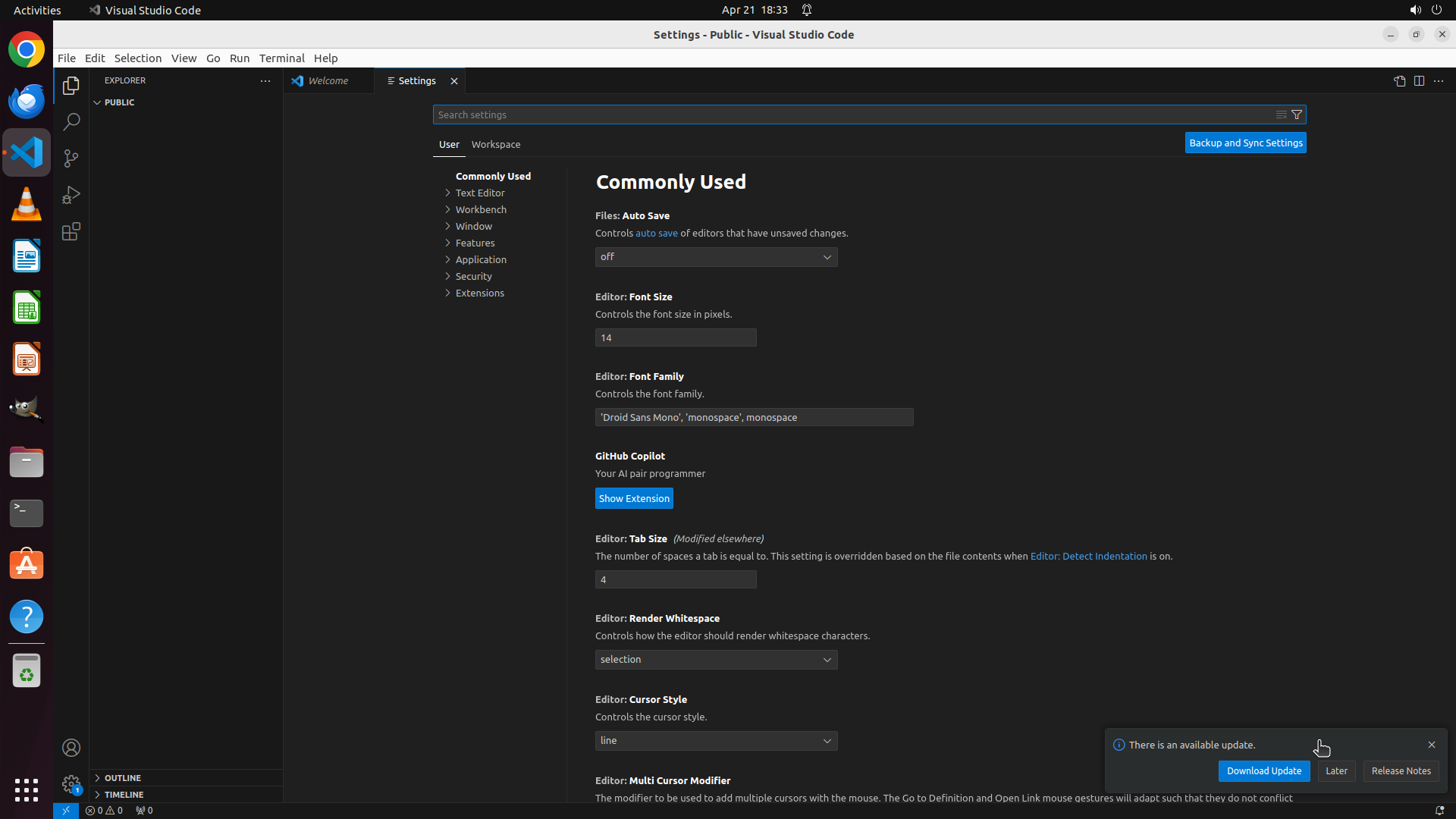Expand the Text Editor settings category

click(x=480, y=193)
